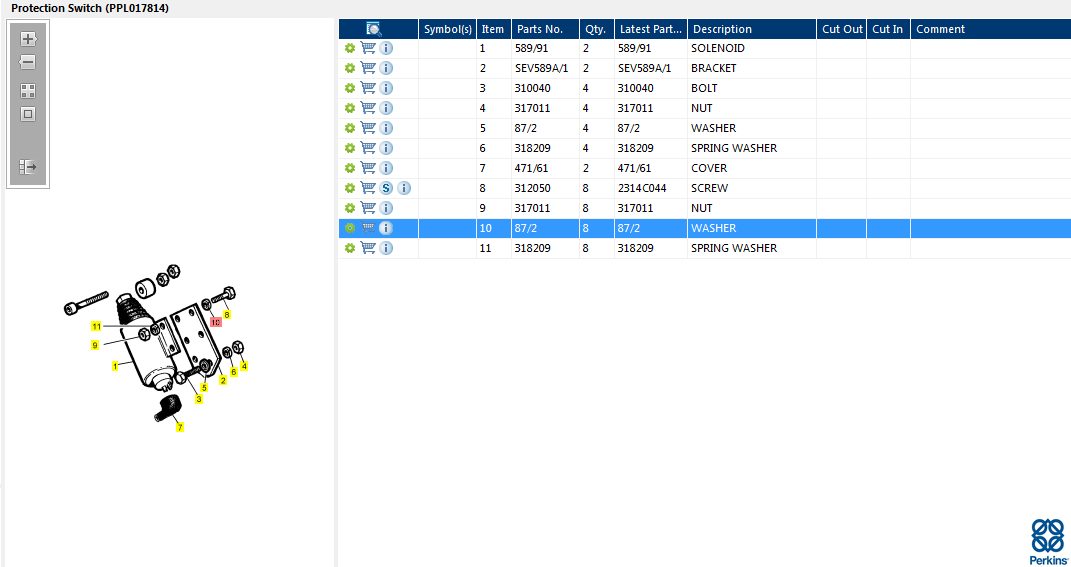Zoom out of the parts diagram
This screenshot has height=567, width=1071.
click(28, 62)
